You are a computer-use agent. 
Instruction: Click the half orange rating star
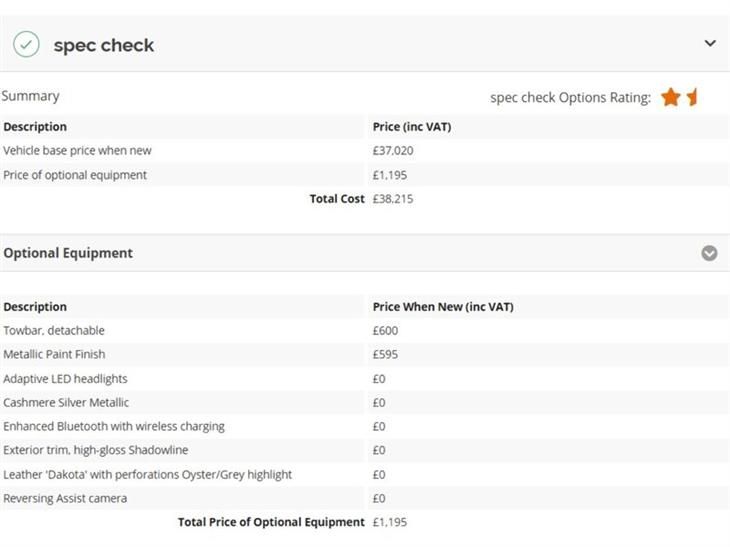tap(692, 97)
